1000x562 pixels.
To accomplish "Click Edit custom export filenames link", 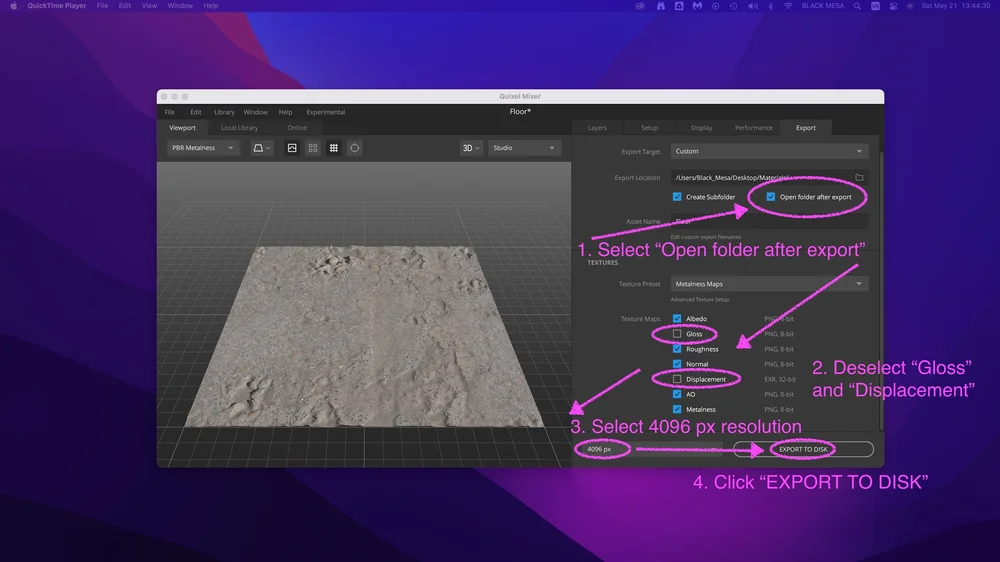I will pos(705,237).
